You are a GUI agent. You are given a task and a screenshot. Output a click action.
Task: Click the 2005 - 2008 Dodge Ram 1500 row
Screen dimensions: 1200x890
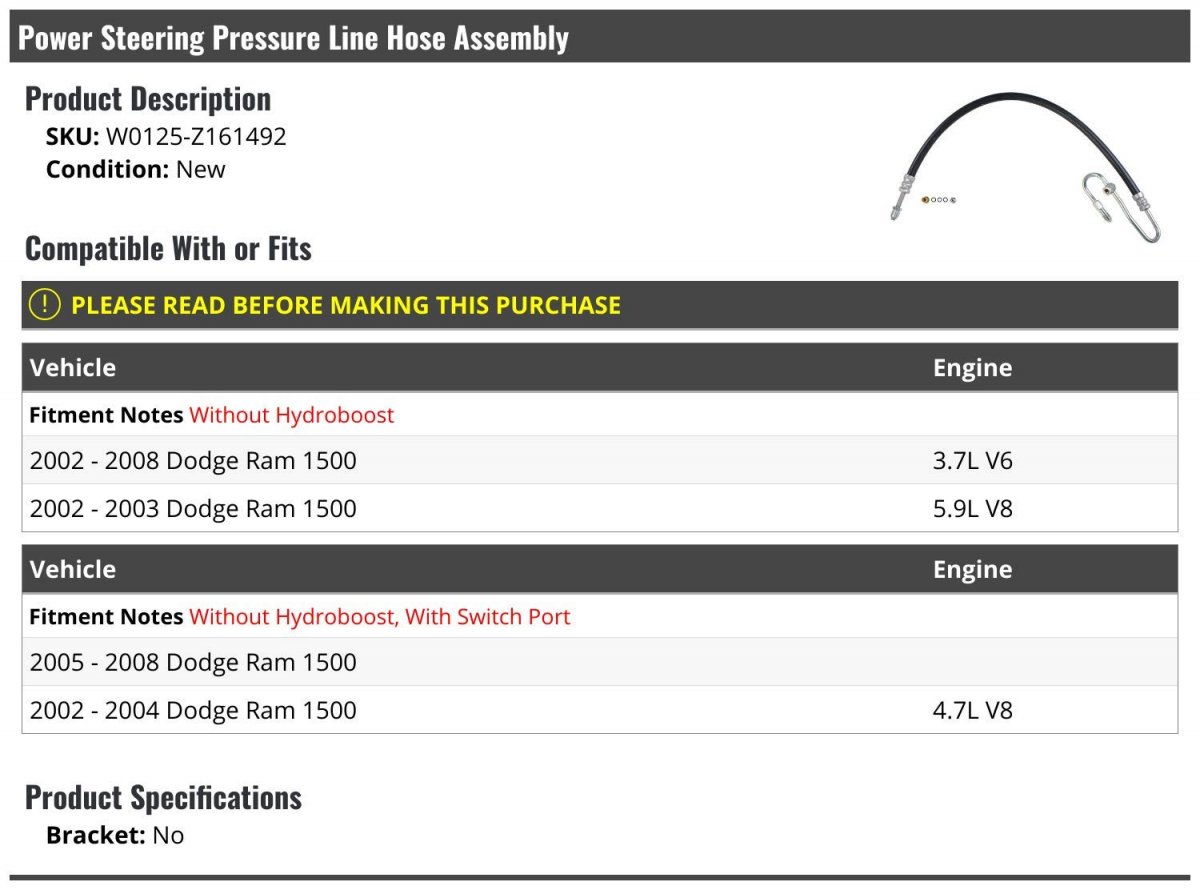point(600,663)
